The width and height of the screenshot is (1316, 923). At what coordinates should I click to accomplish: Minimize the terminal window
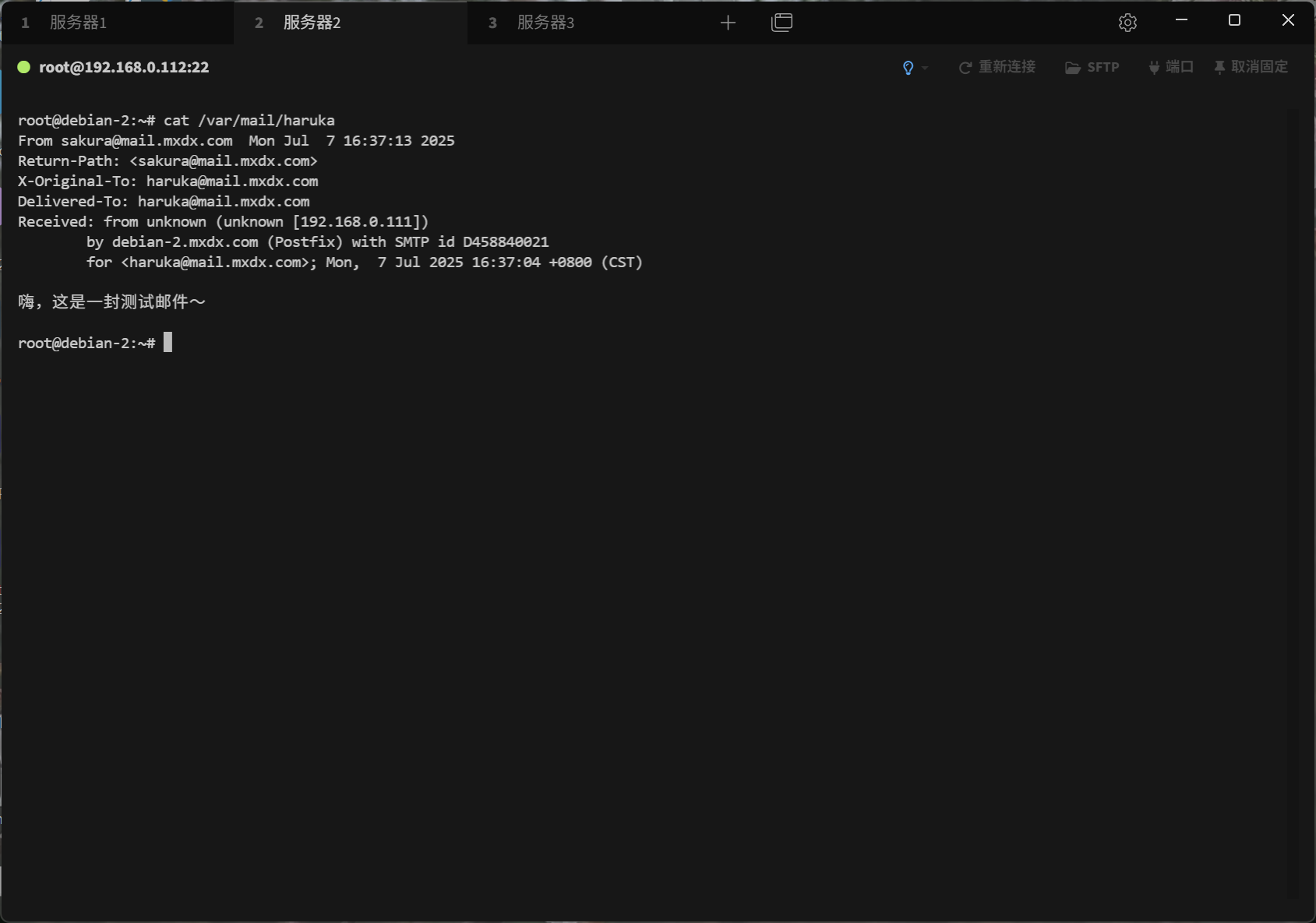click(1181, 21)
